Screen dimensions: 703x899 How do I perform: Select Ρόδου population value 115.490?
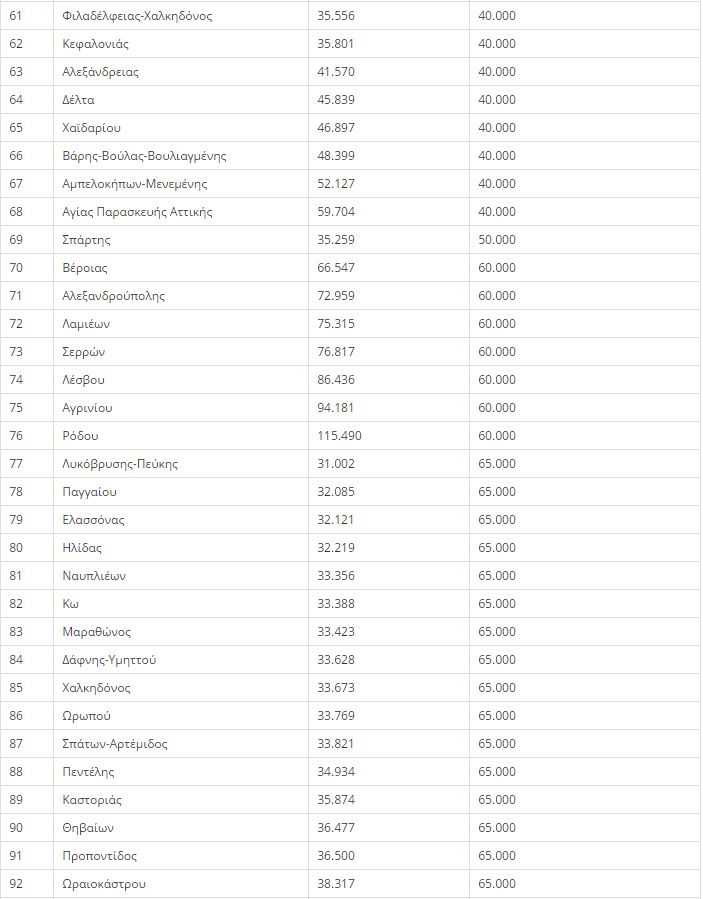pyautogui.click(x=339, y=436)
